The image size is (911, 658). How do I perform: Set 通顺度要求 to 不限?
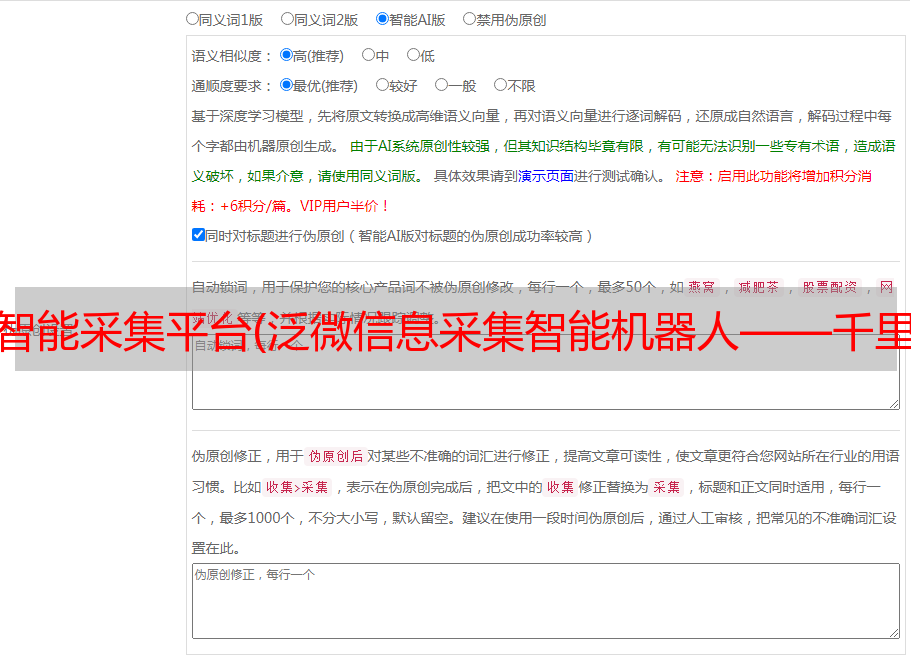[x=500, y=85]
